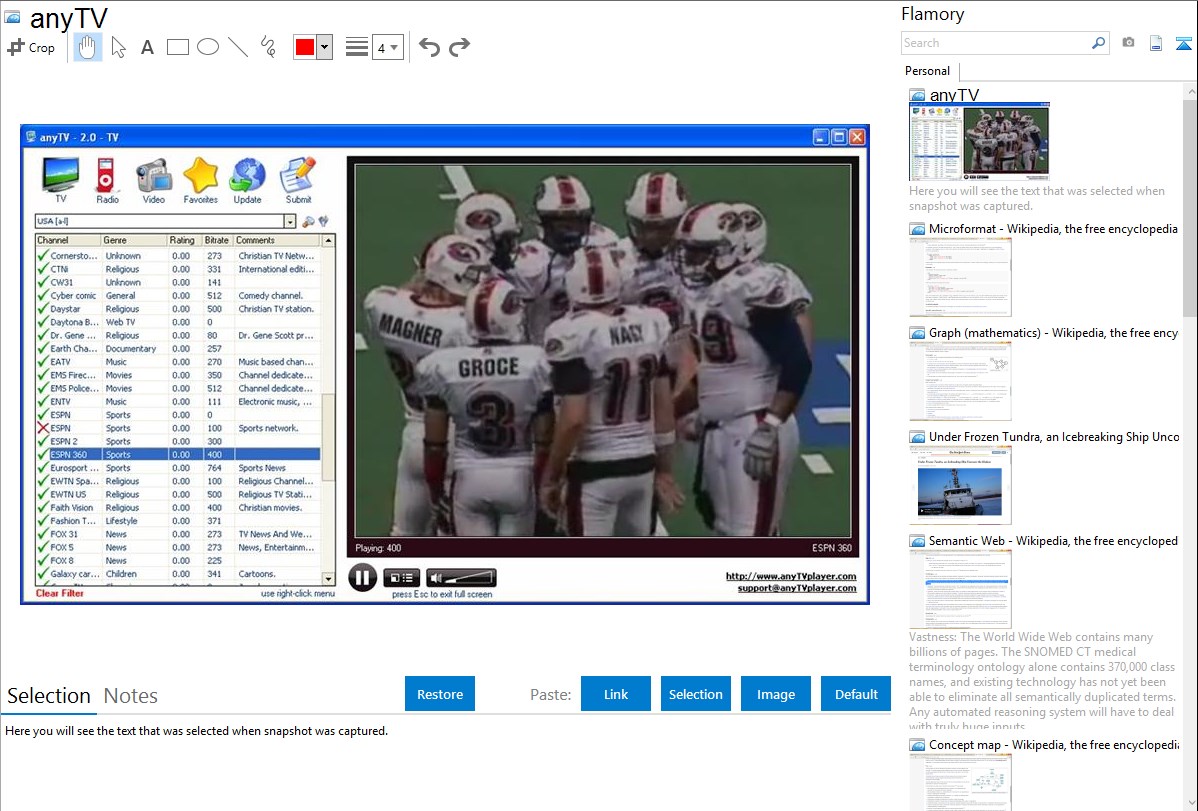Viewport: 1198px width, 811px height.
Task: Select the ESPN 360 channel row
Action: (178, 455)
